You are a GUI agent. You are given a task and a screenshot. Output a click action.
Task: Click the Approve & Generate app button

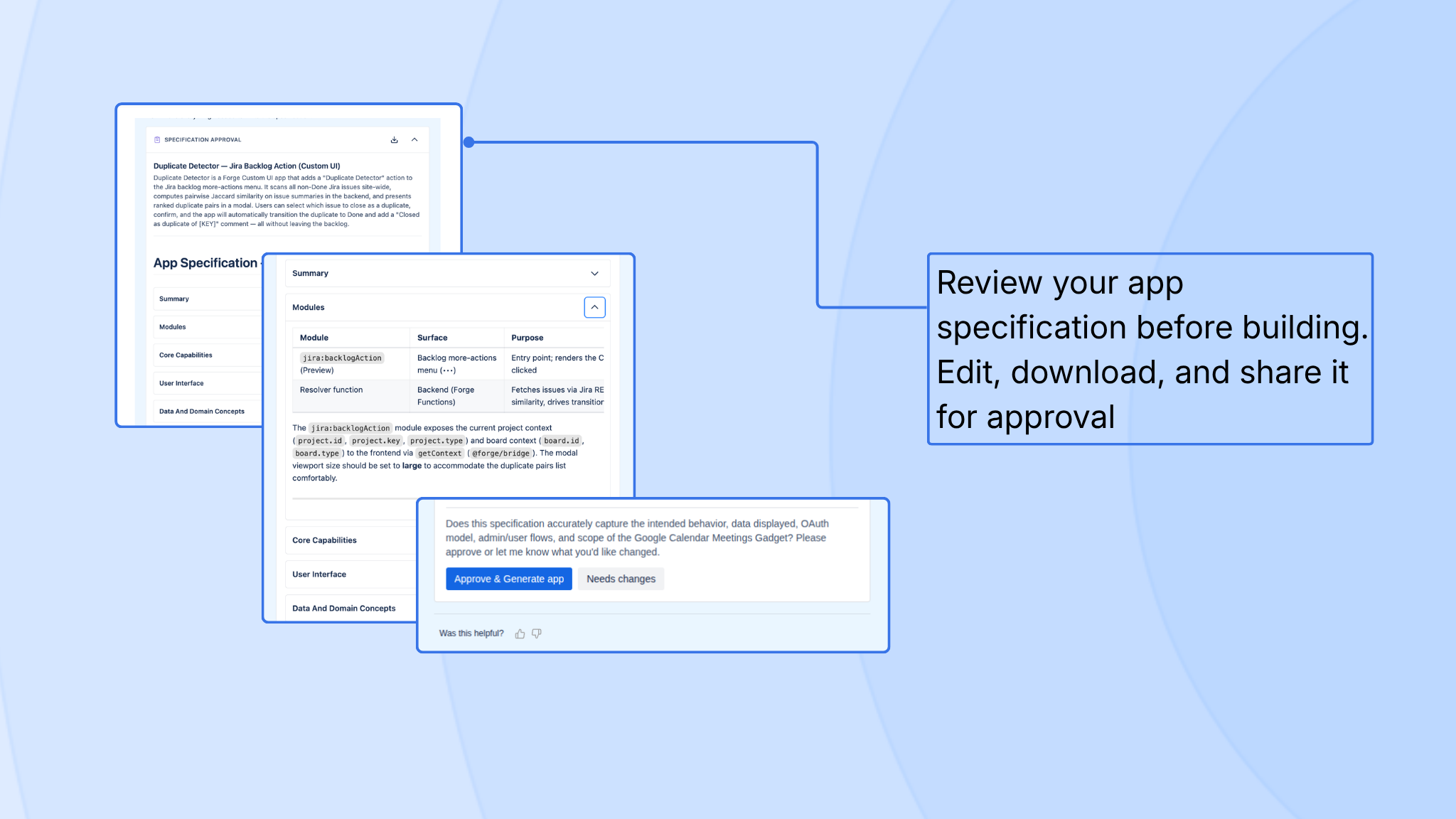509,579
